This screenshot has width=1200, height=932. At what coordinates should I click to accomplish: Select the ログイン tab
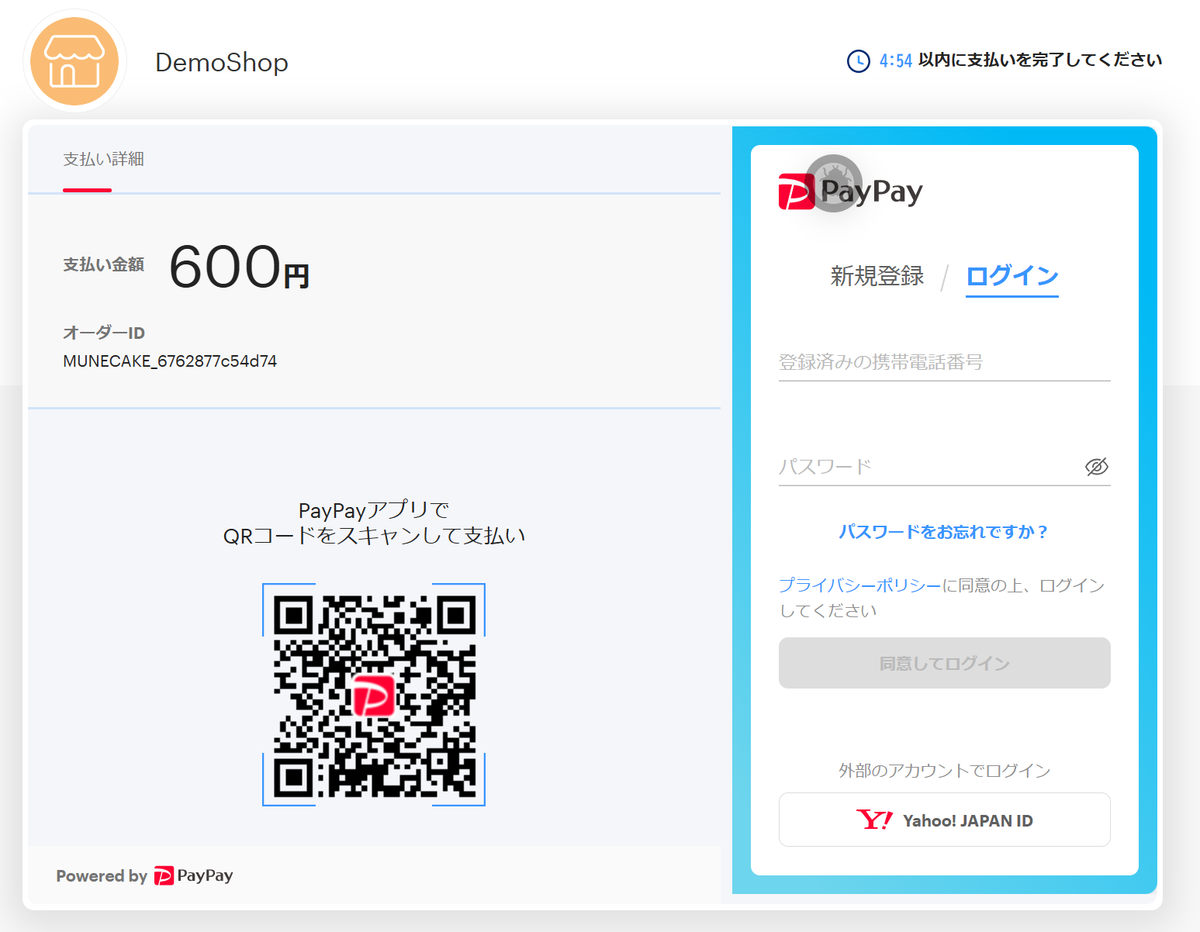point(1012,276)
